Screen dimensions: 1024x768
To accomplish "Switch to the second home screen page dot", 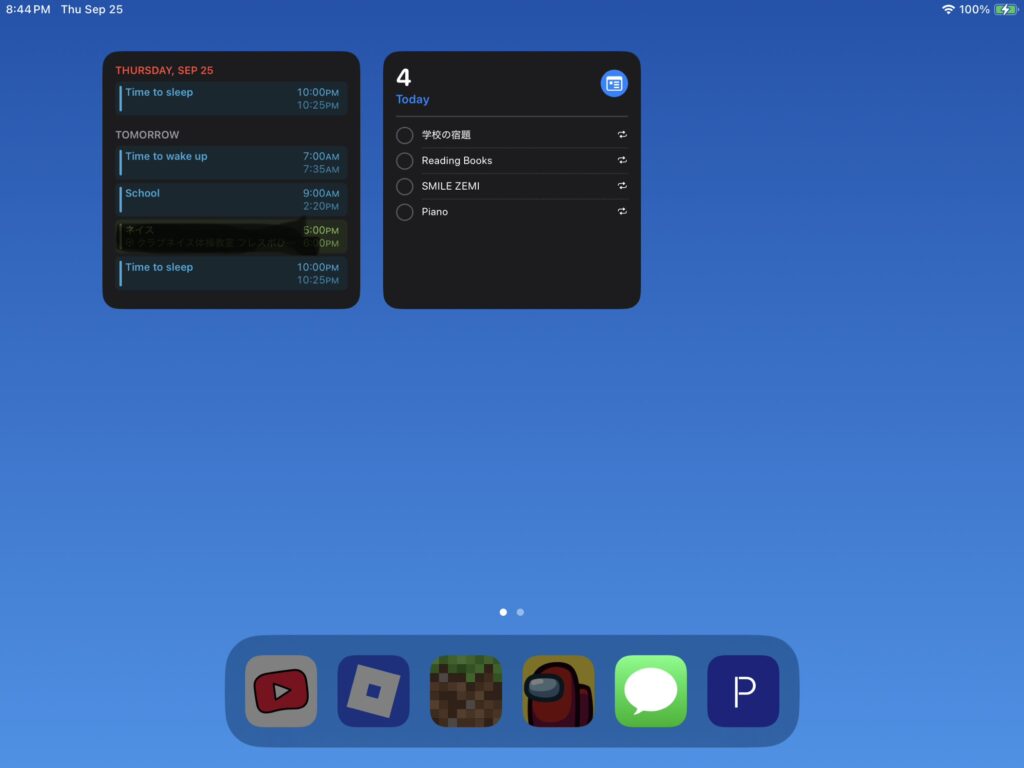I will coord(520,612).
